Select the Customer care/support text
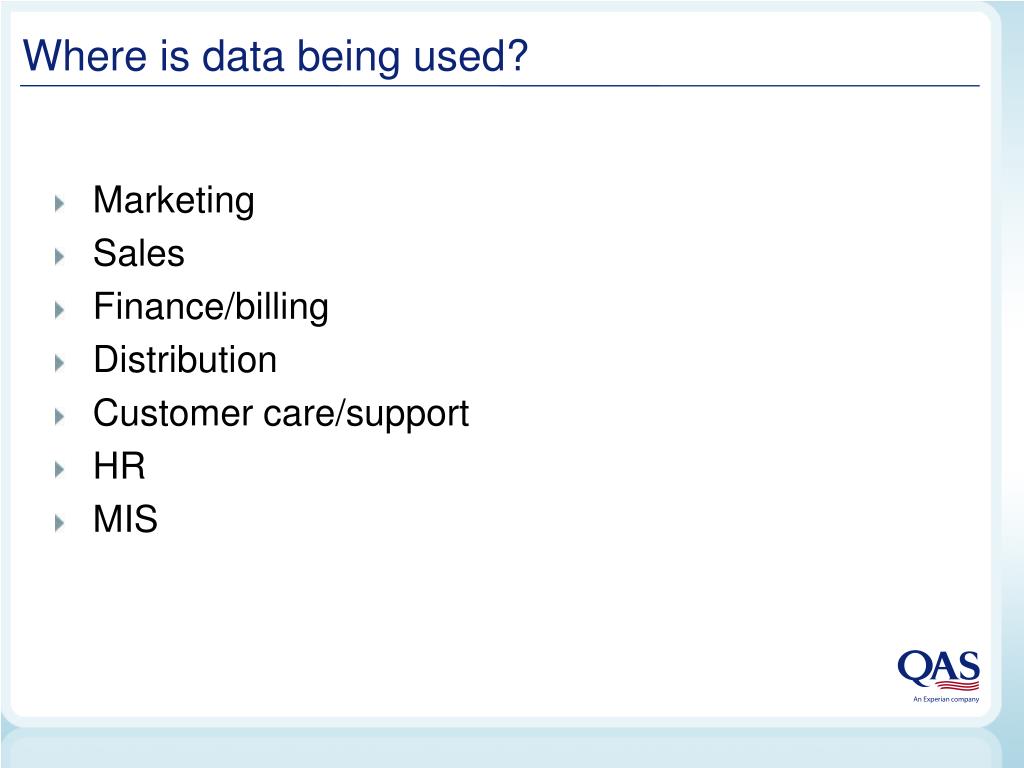 click(x=281, y=414)
